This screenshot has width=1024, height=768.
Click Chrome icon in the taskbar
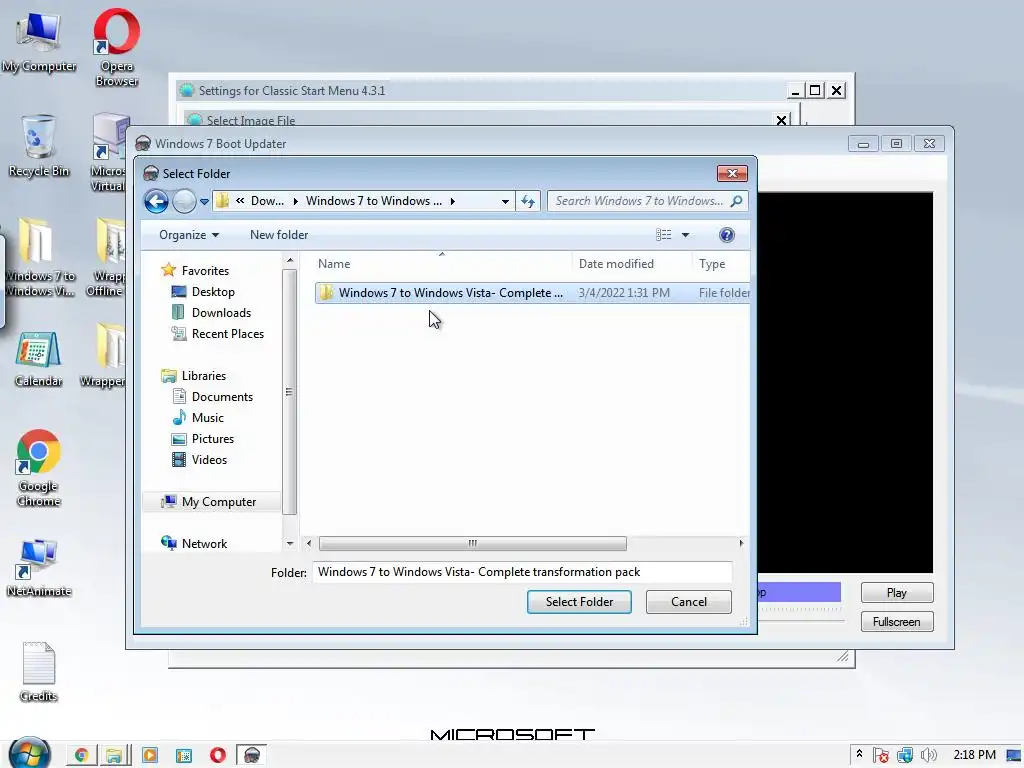82,755
